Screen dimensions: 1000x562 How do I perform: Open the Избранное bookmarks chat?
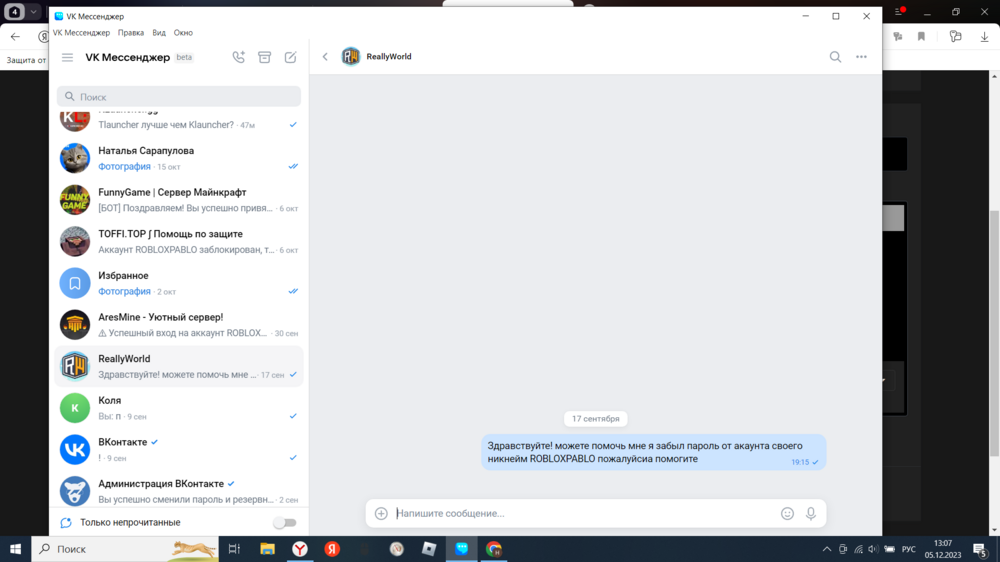click(179, 283)
